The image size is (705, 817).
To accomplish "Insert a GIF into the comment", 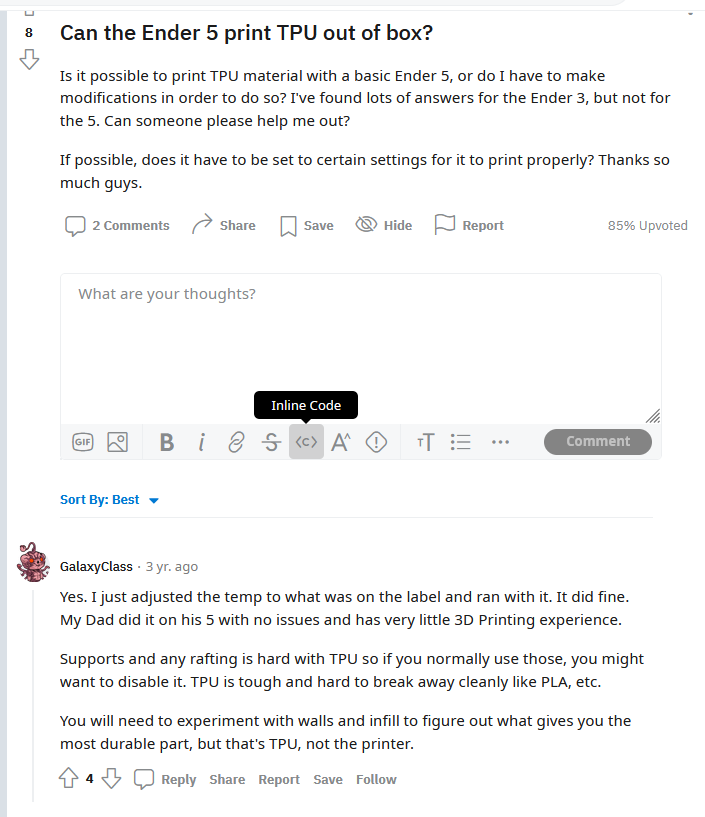I will point(82,442).
